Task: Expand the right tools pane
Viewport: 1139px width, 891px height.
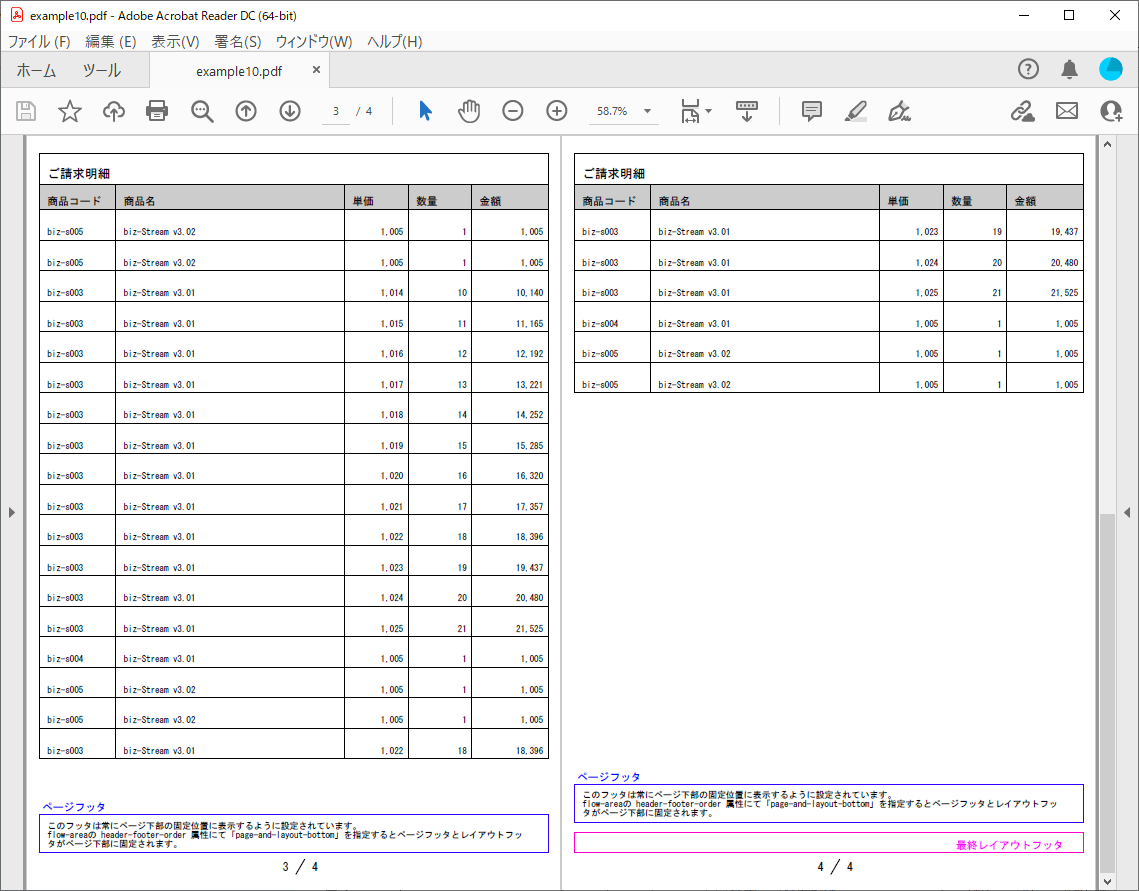Action: (1127, 513)
